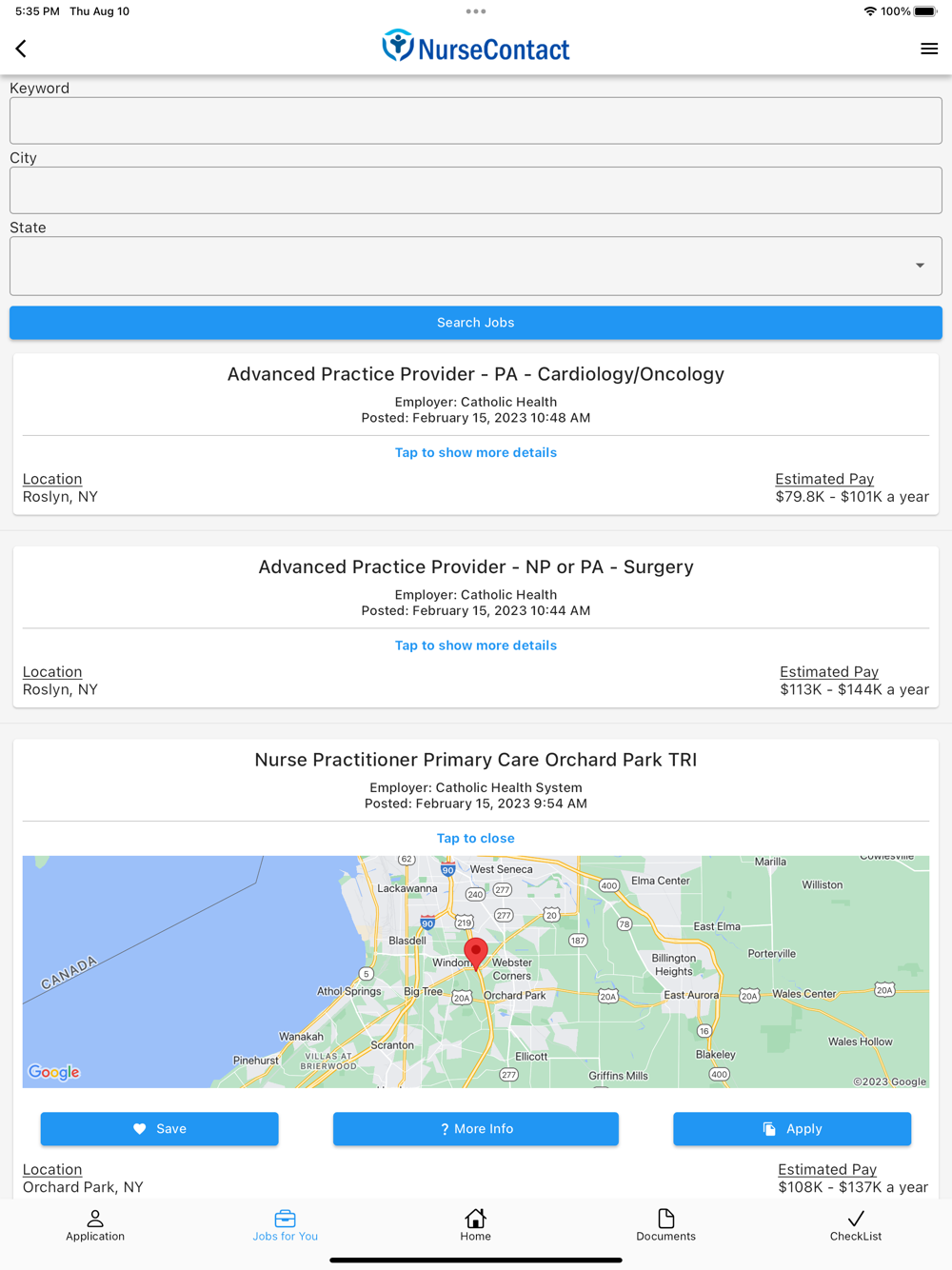Image resolution: width=952 pixels, height=1270 pixels.
Task: Go back with the back arrow
Action: (21, 49)
